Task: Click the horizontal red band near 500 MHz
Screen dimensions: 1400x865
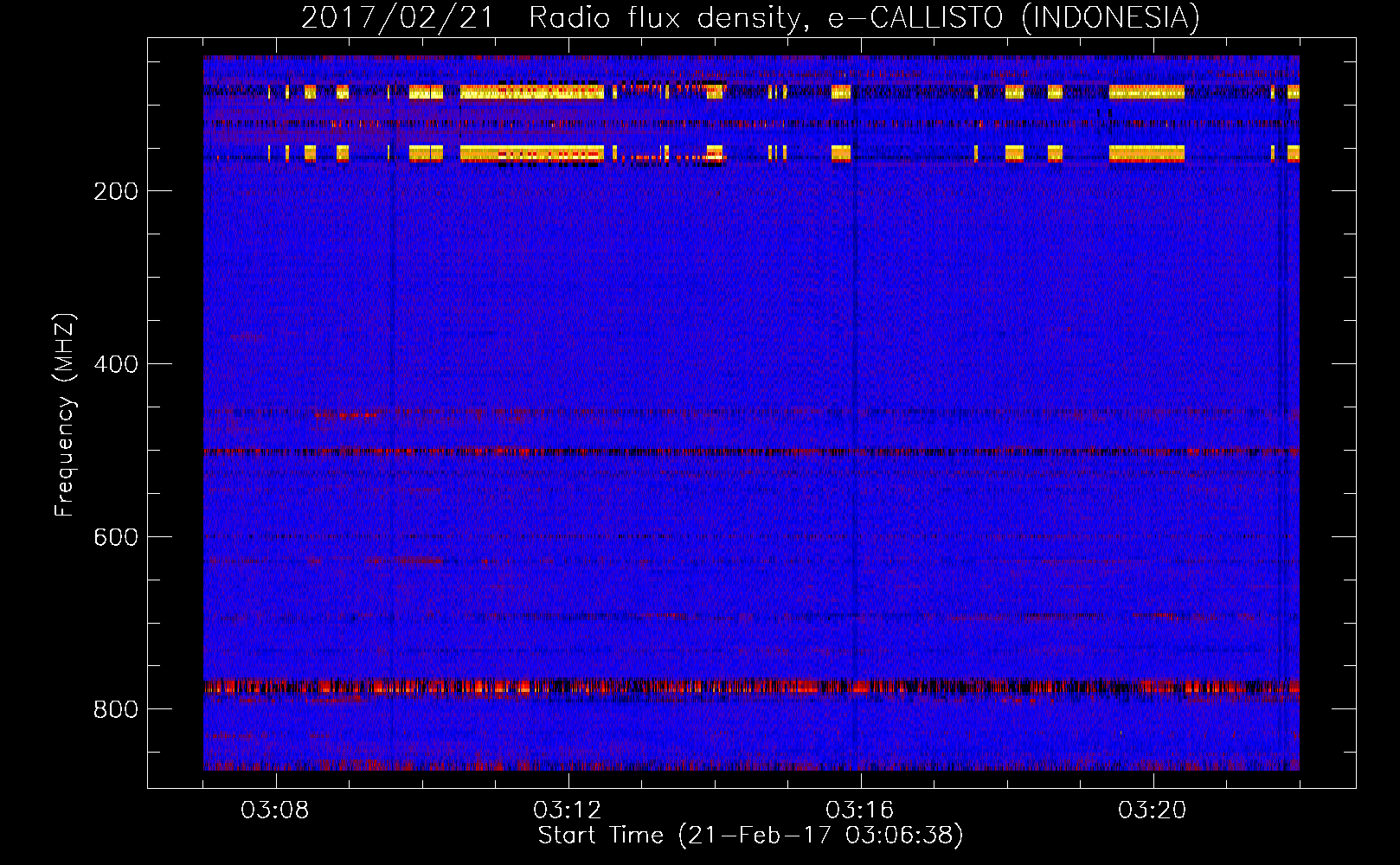Action: [751, 452]
